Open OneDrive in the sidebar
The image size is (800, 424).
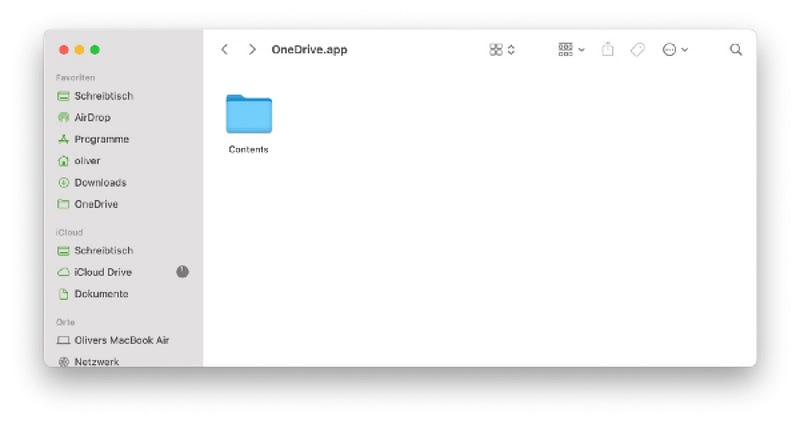pyautogui.click(x=87, y=204)
